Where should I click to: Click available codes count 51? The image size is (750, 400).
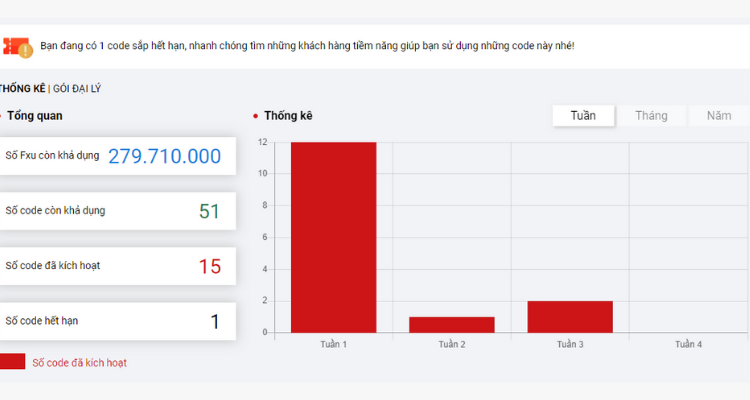[210, 211]
